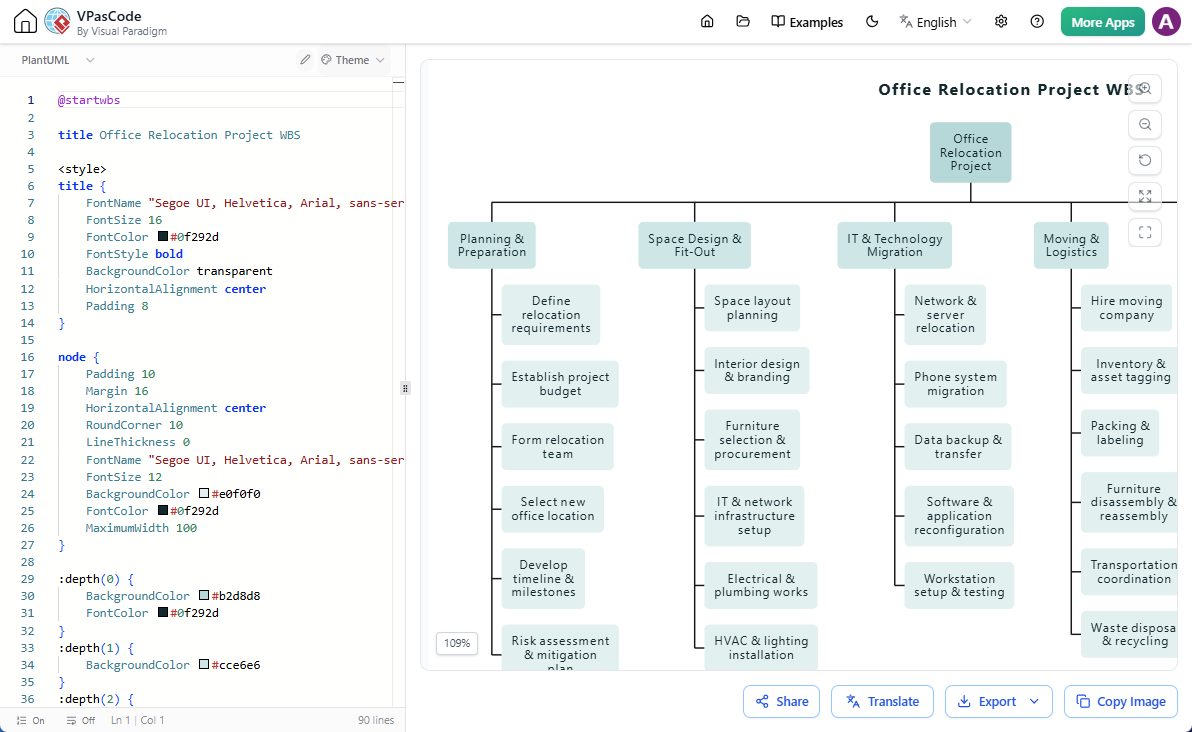
Task: Open the user avatar A menu
Action: [1166, 21]
